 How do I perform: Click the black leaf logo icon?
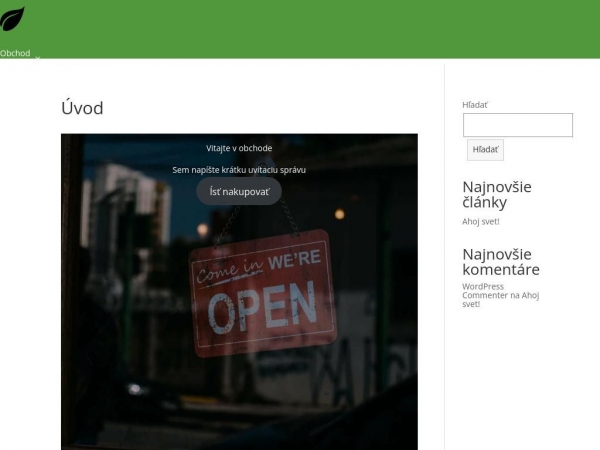(x=12, y=18)
